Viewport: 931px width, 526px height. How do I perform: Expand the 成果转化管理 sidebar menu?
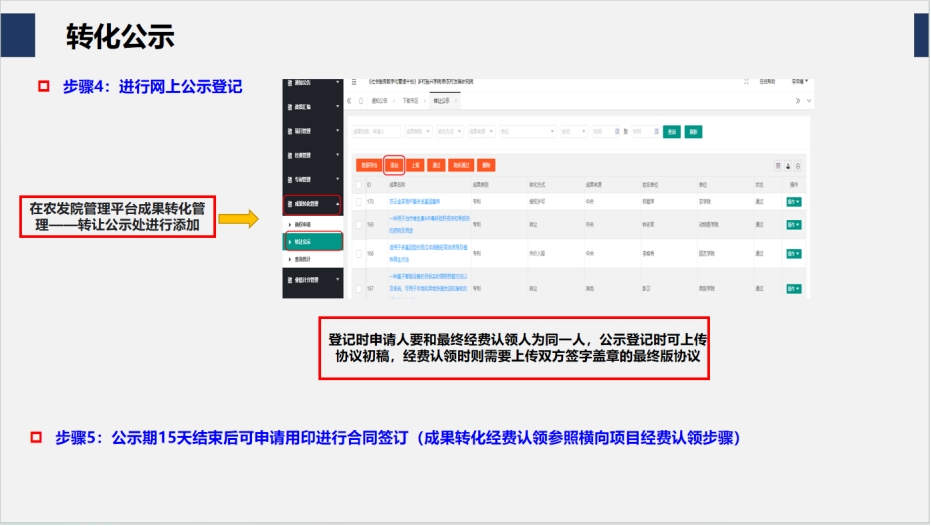pos(312,205)
